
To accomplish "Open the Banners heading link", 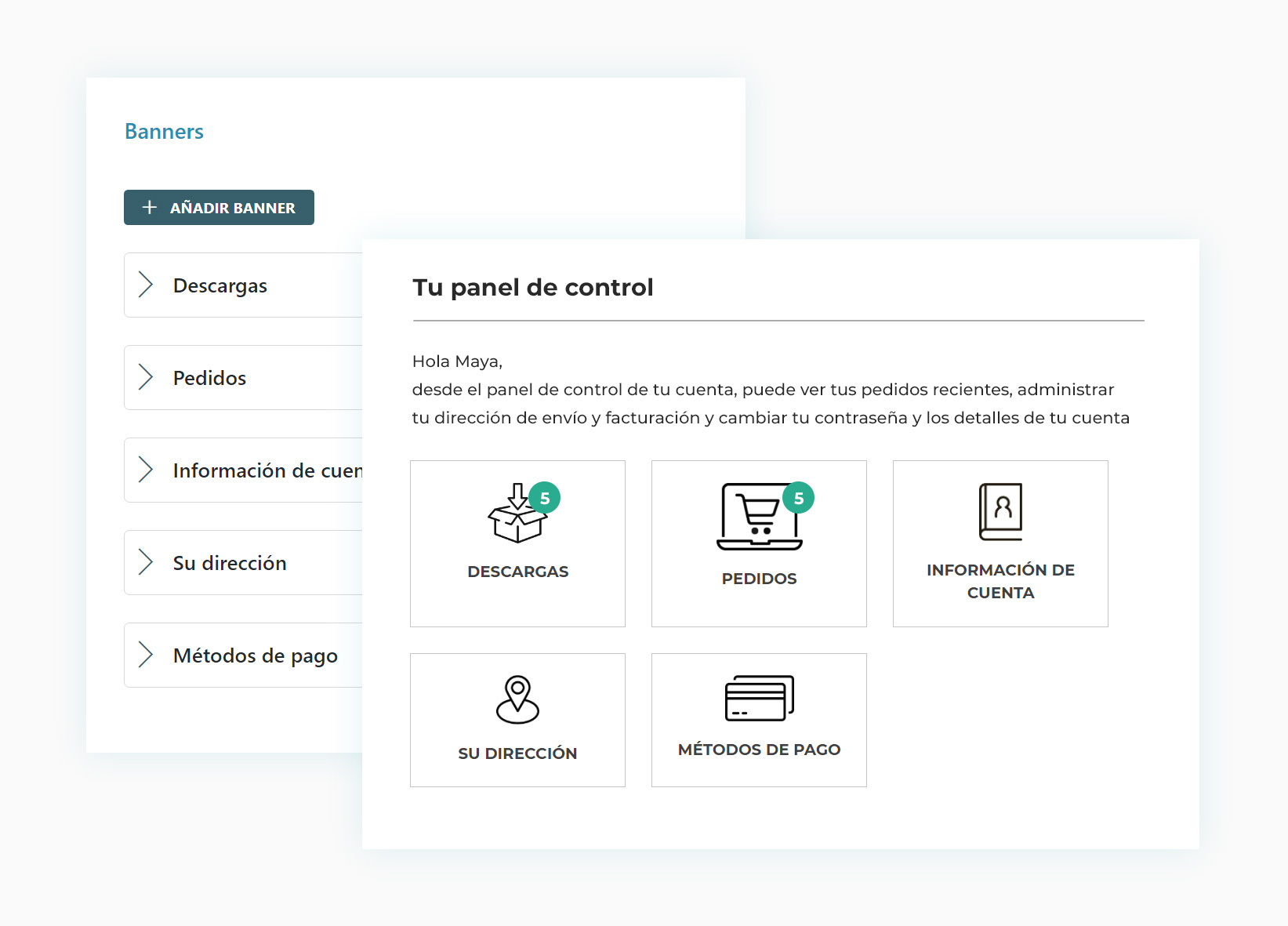I will (164, 132).
